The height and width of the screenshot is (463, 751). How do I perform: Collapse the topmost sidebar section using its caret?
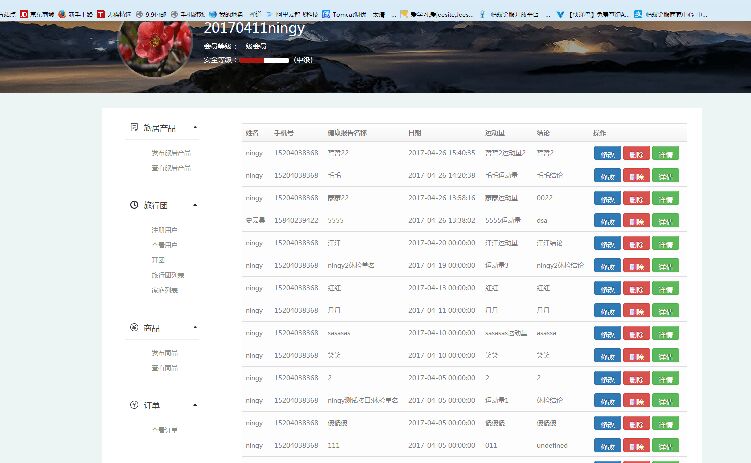(x=195, y=128)
